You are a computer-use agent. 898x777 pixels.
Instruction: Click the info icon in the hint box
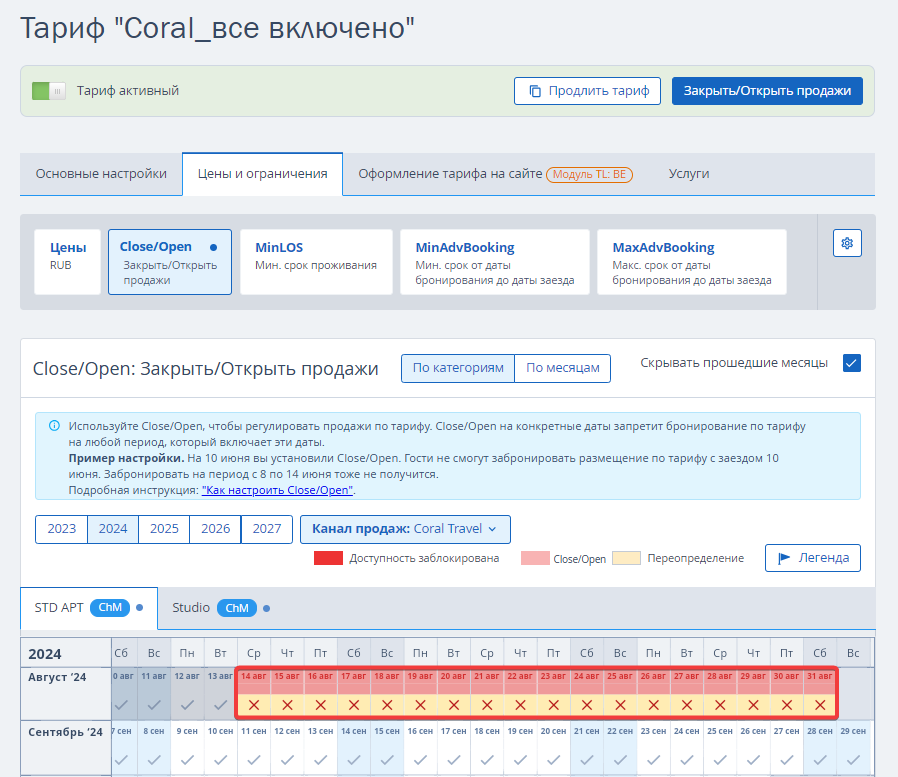(54, 425)
